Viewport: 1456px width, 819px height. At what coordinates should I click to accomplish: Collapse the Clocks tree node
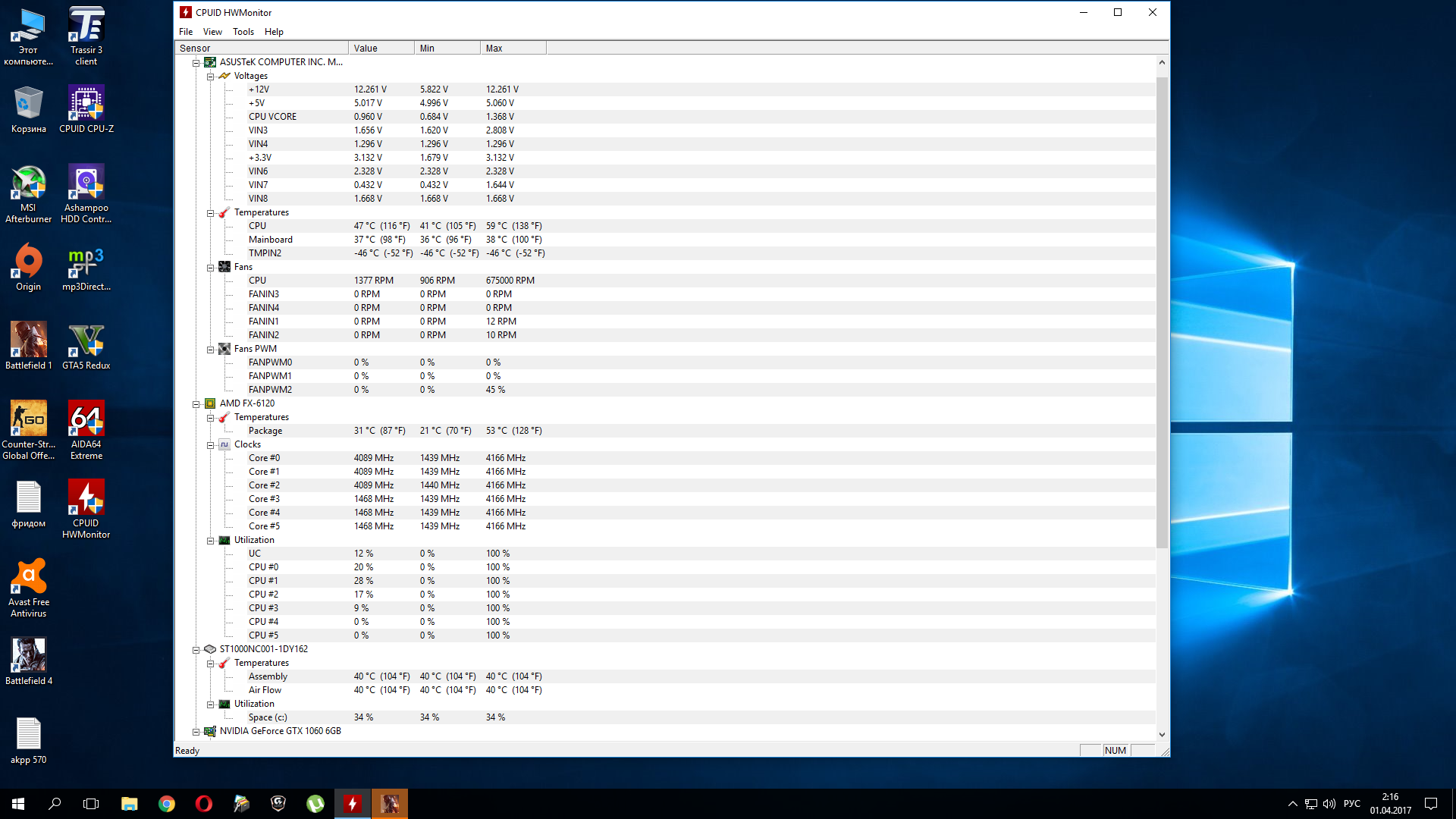[x=210, y=445]
